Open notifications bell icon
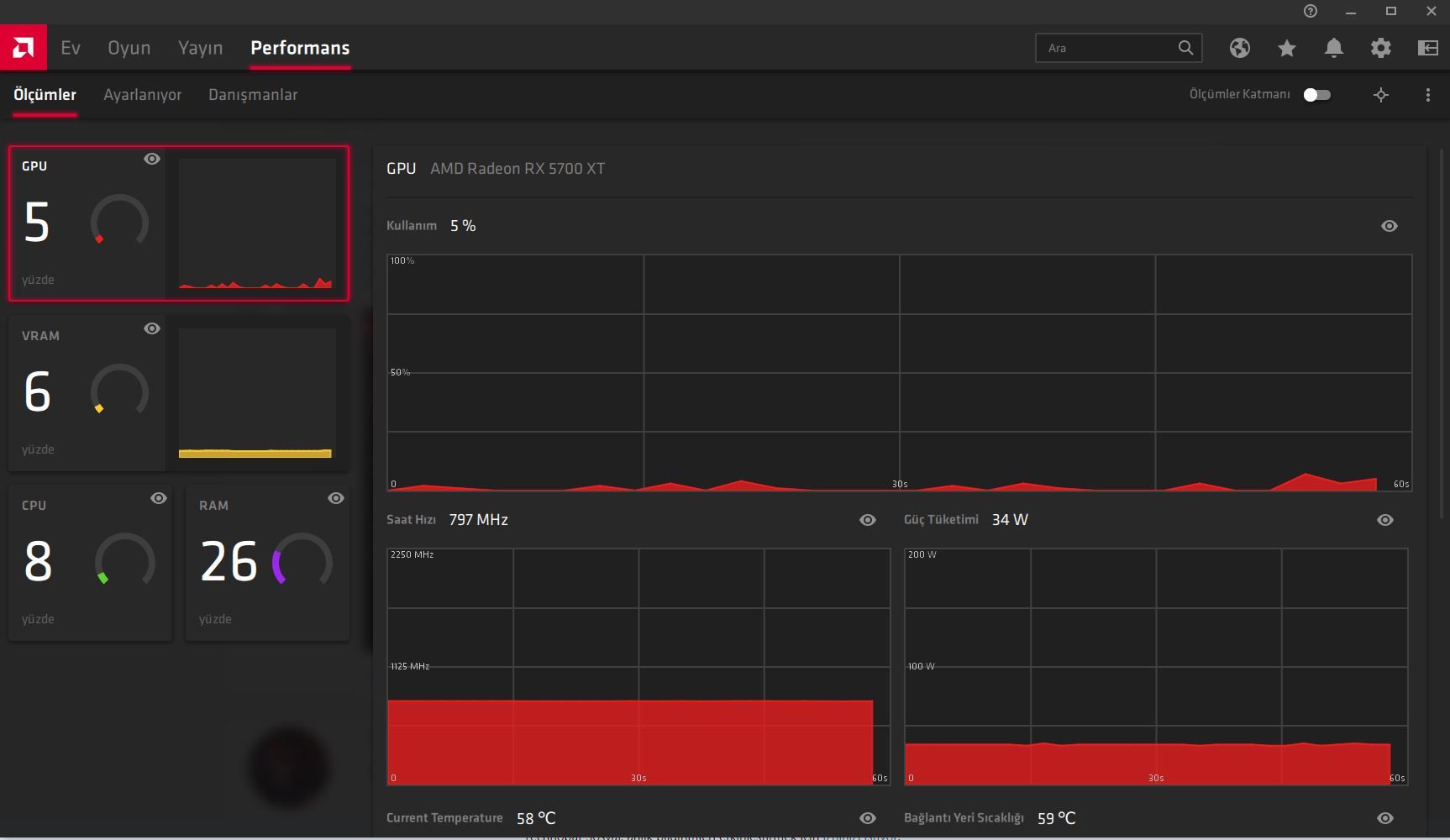1450x840 pixels. pos(1334,48)
